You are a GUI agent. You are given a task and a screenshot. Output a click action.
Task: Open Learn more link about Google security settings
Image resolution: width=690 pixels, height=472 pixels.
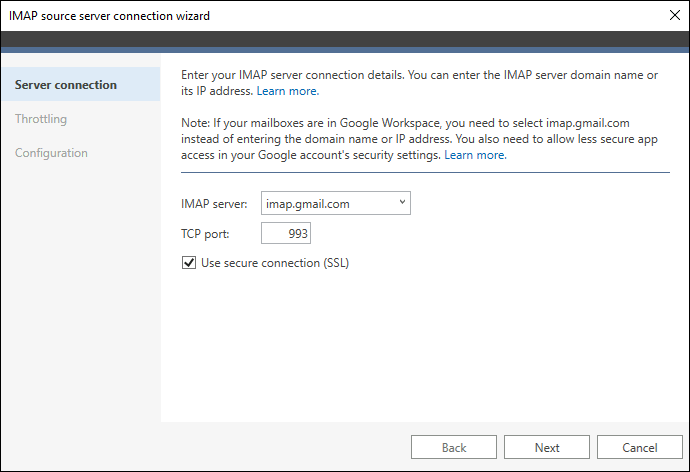click(x=475, y=155)
